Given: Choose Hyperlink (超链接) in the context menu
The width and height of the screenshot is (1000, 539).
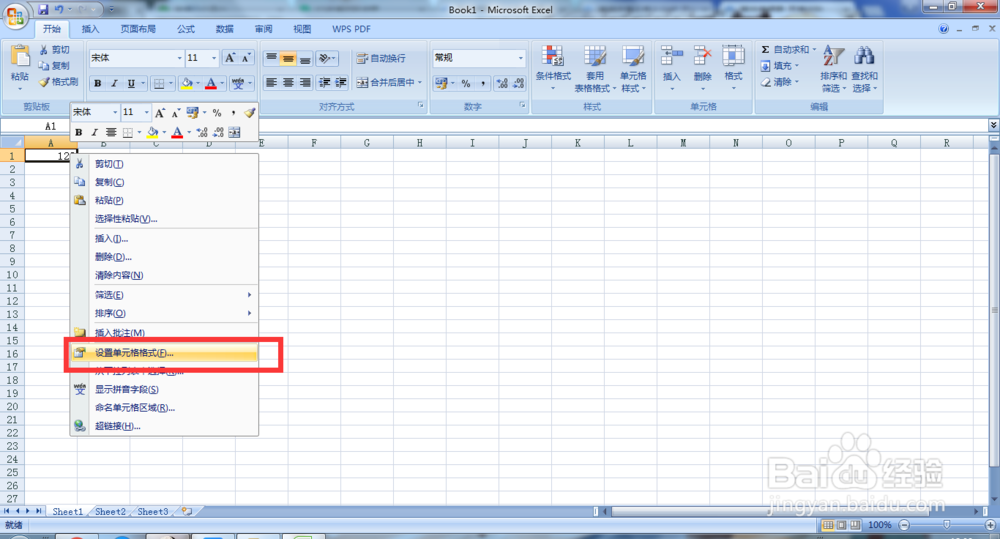Looking at the screenshot, I should pos(165,426).
